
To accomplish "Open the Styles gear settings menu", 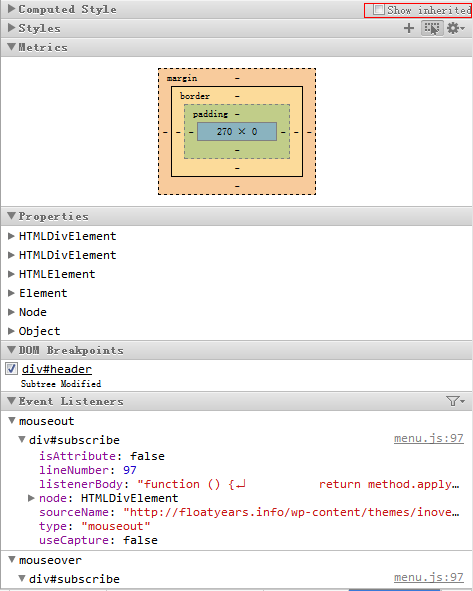I will coord(455,28).
